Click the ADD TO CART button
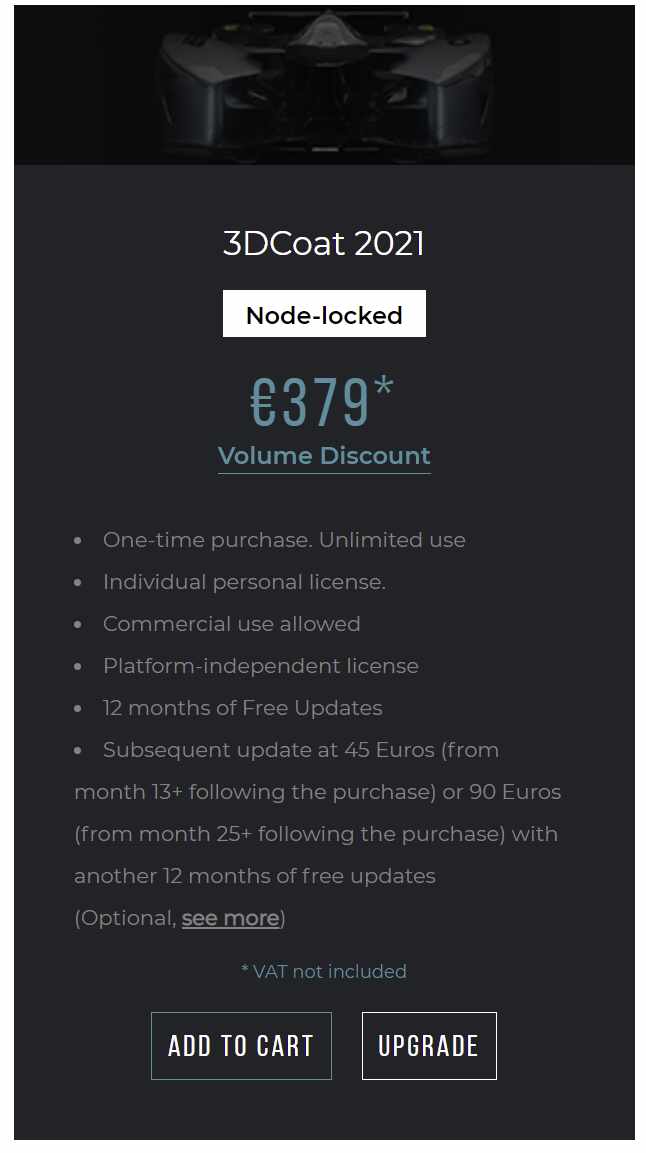 point(241,1046)
